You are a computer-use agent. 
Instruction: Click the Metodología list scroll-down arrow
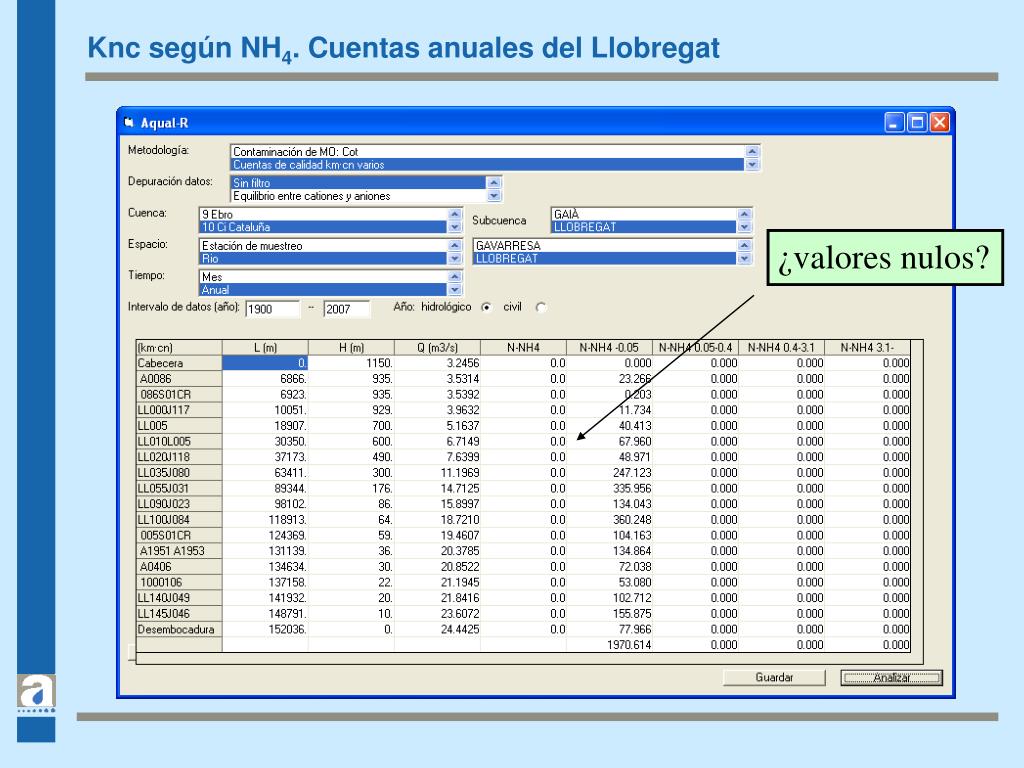click(x=752, y=165)
